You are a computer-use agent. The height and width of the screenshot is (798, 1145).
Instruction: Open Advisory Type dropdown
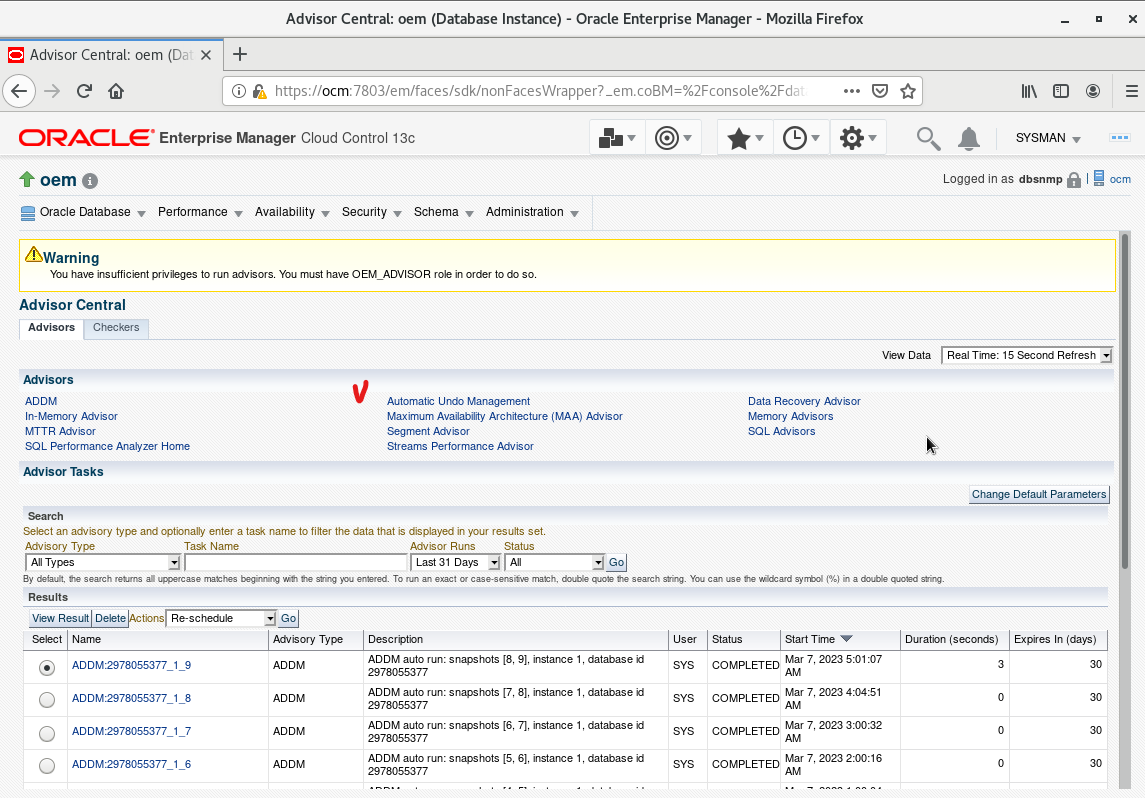102,562
